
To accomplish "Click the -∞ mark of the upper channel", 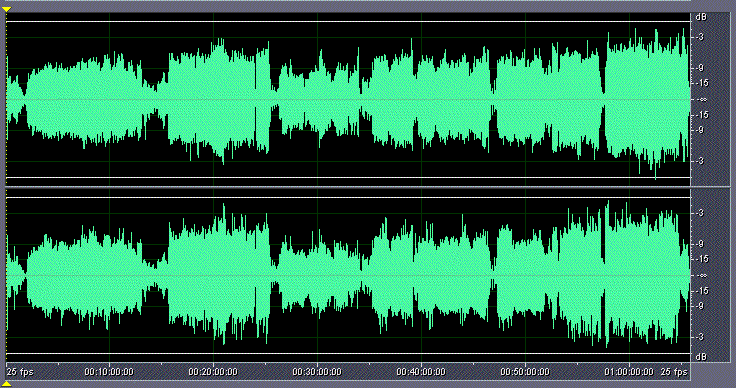I will point(702,99).
